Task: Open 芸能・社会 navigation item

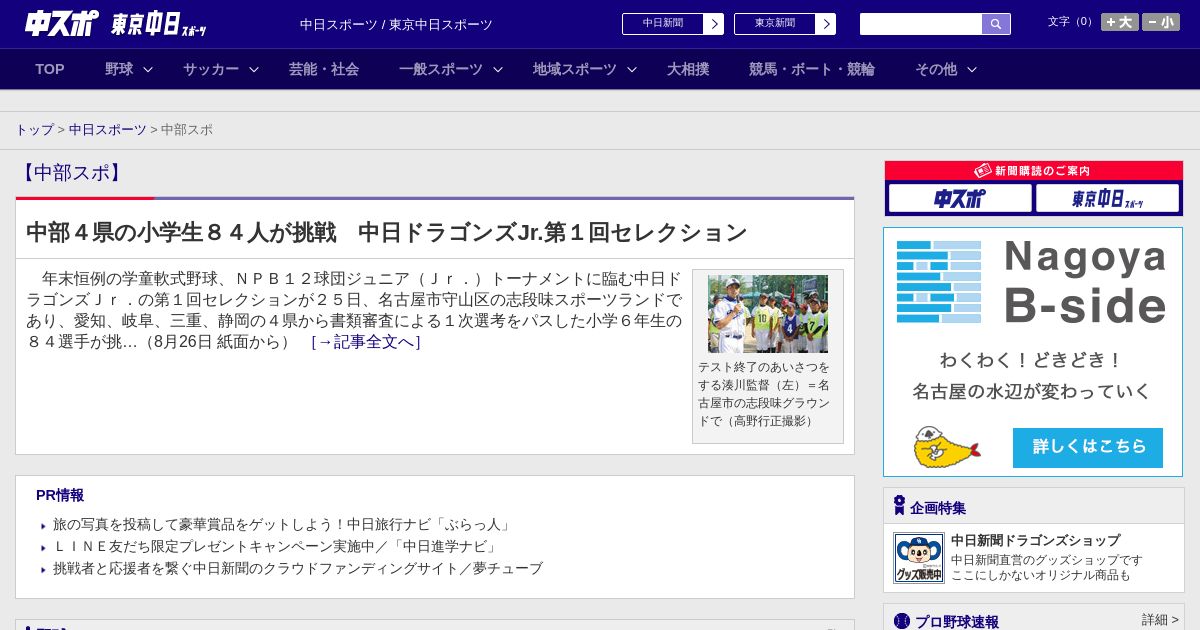Action: pos(324,69)
